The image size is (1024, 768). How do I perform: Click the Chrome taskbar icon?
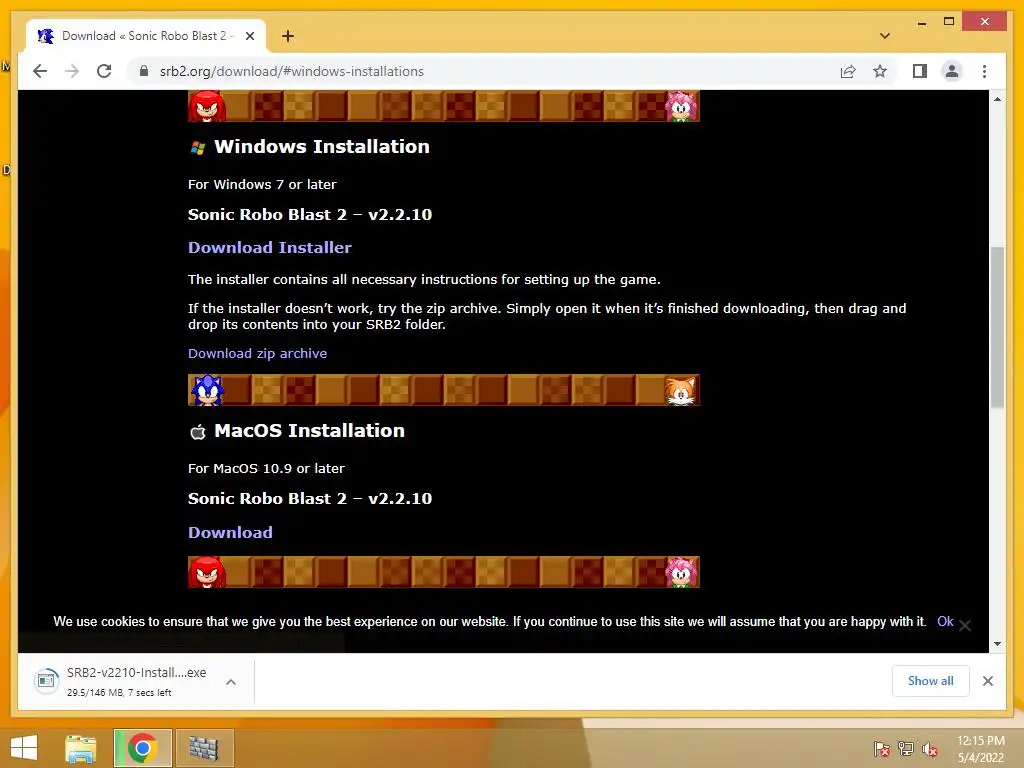click(142, 748)
